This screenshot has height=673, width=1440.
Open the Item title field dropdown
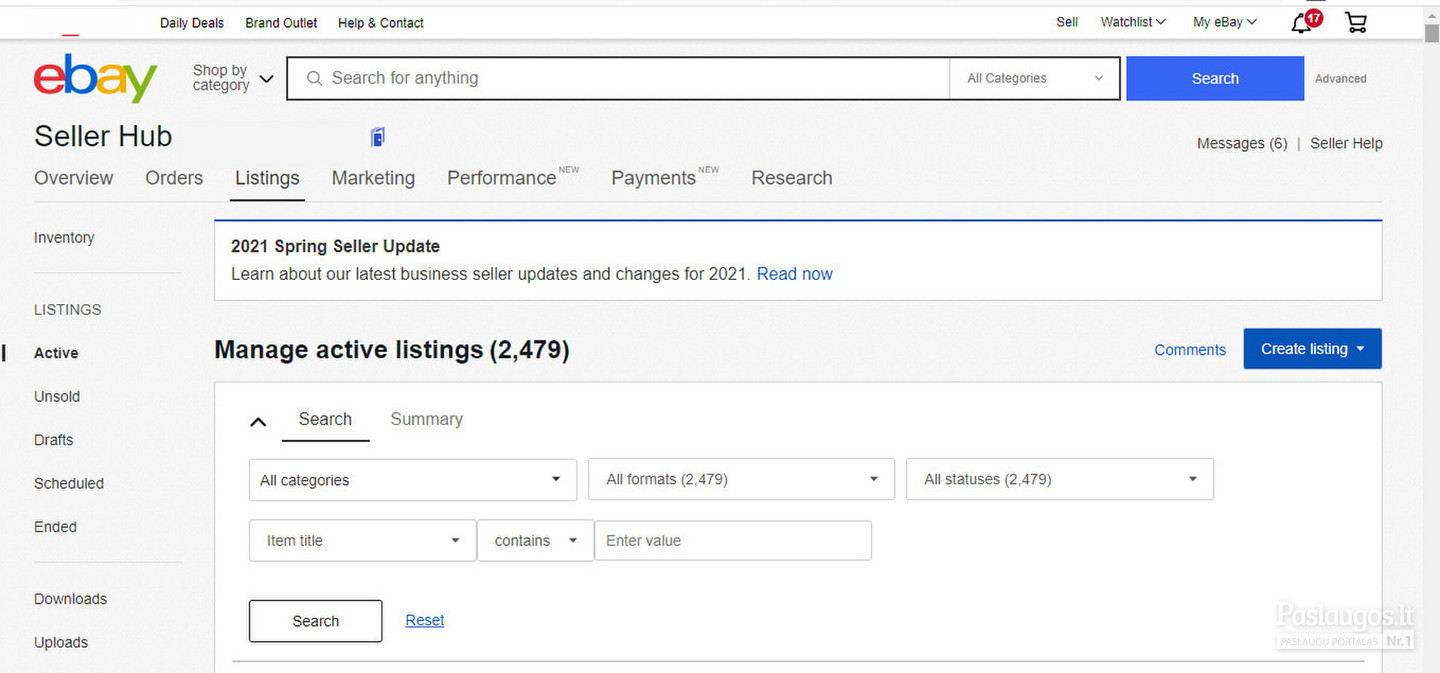(x=362, y=540)
